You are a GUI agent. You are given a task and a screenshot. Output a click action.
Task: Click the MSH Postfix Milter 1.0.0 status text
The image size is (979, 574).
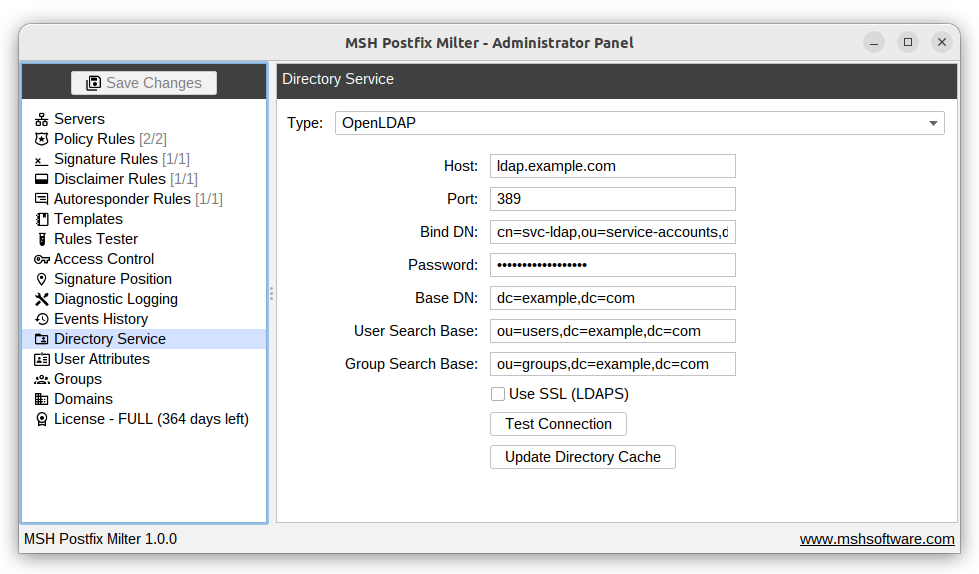click(101, 539)
